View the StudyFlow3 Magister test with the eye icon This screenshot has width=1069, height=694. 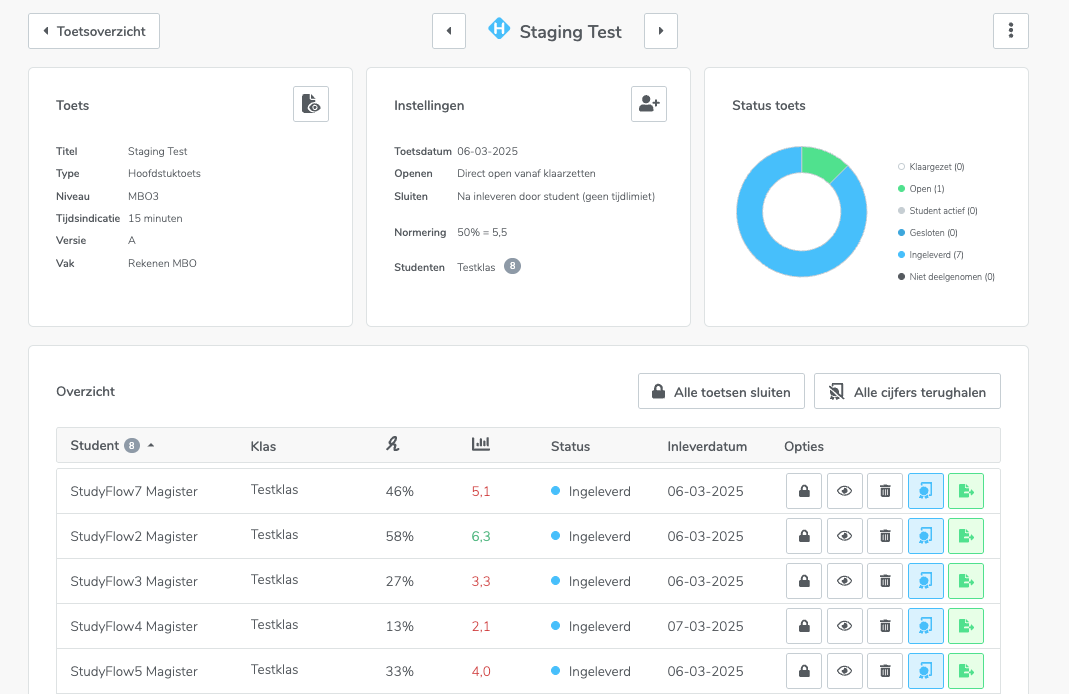[845, 581]
